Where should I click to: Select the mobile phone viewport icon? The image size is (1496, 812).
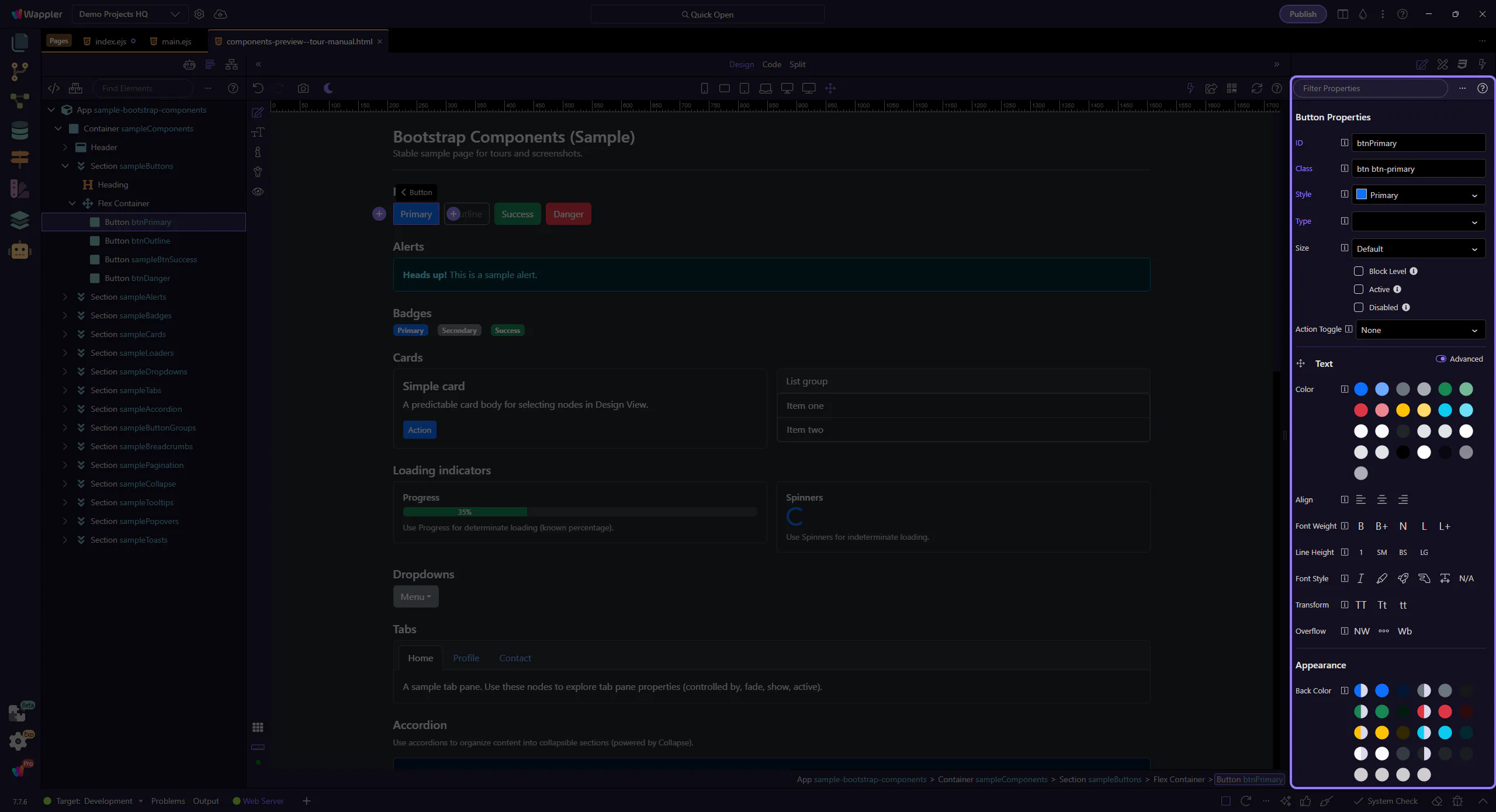(x=704, y=88)
